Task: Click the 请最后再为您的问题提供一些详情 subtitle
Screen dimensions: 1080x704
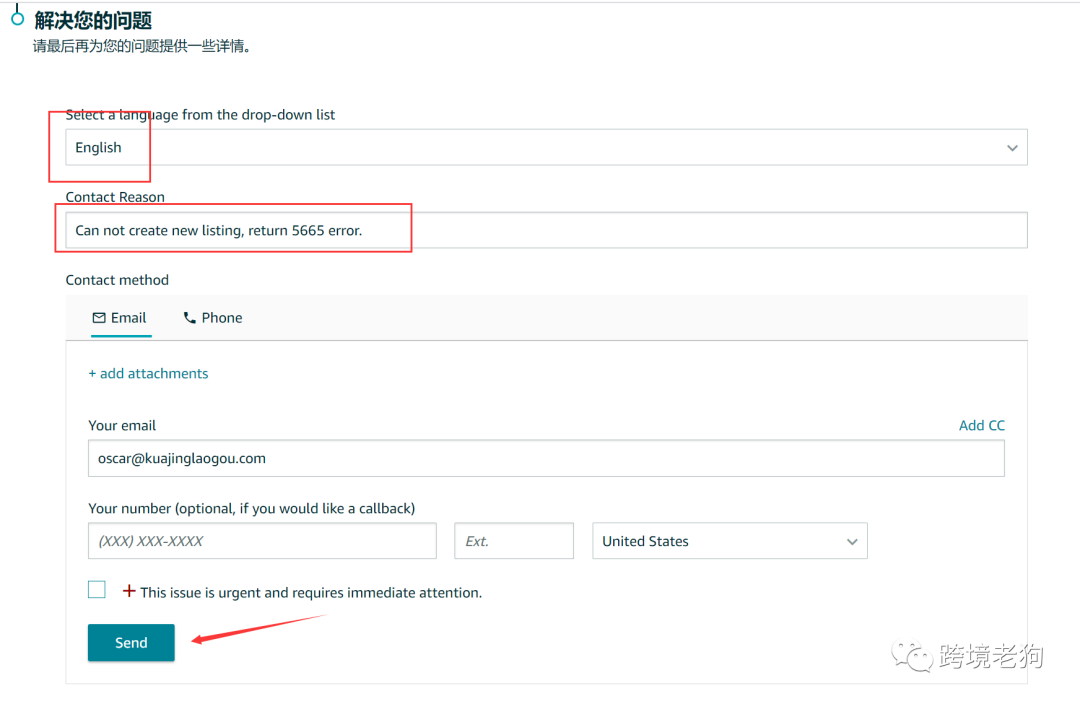Action: click(141, 46)
